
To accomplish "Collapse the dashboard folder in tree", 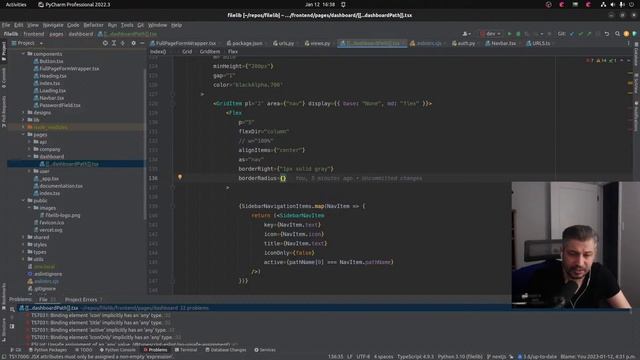I will [29, 156].
